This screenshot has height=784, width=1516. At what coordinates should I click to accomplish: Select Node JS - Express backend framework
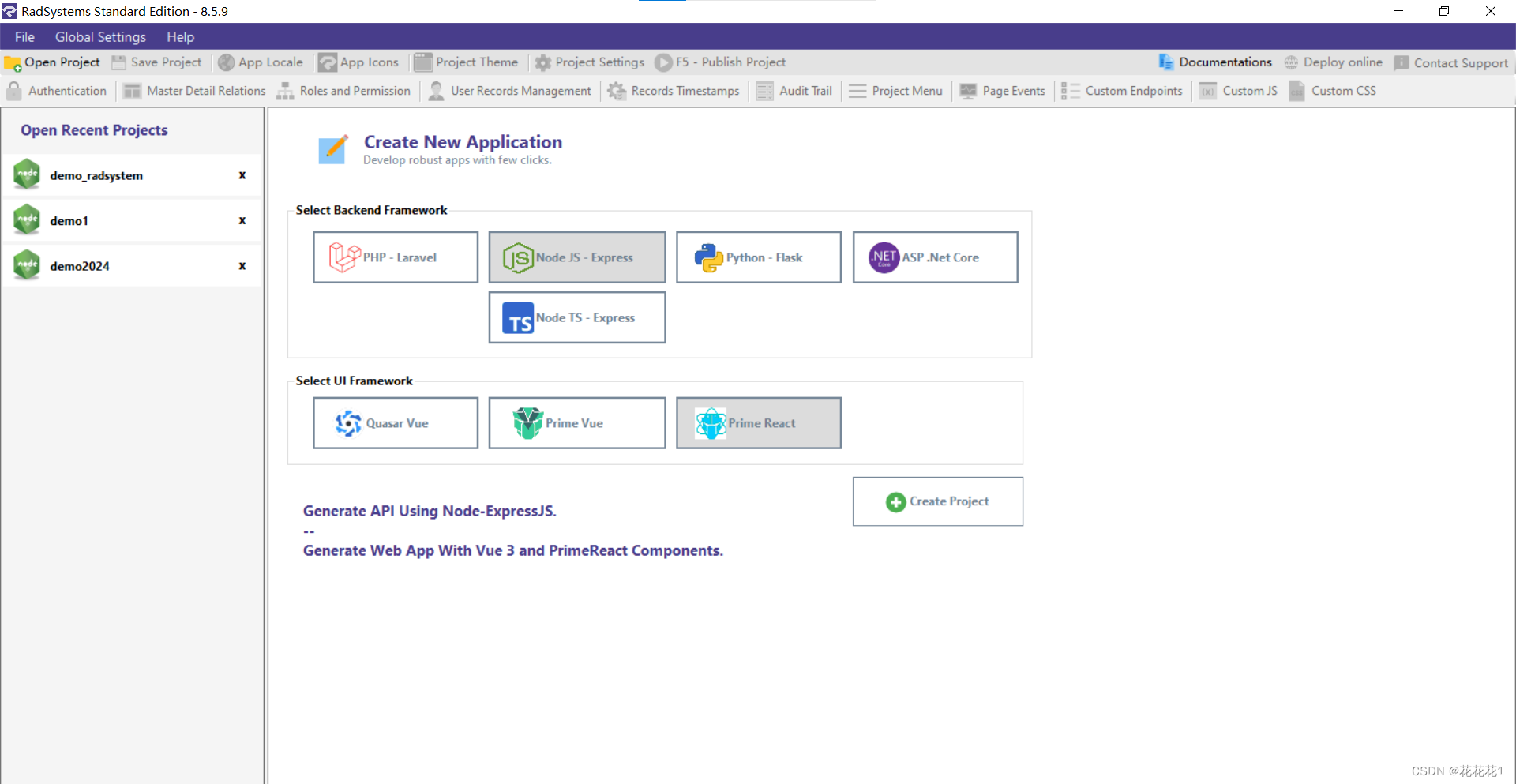577,257
